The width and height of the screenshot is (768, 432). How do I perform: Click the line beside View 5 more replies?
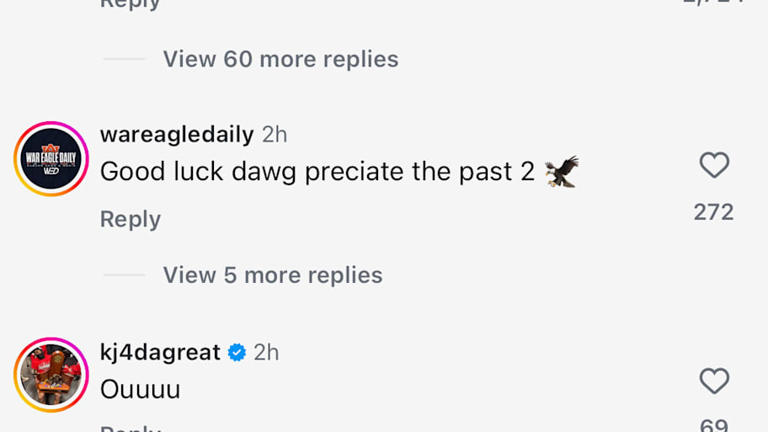click(x=124, y=275)
